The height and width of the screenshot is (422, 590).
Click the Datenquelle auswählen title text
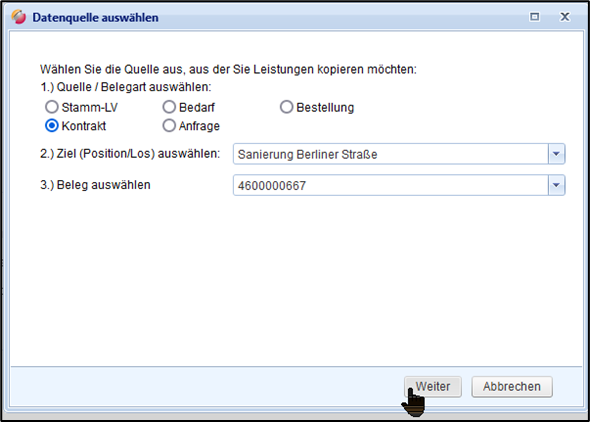[95, 18]
